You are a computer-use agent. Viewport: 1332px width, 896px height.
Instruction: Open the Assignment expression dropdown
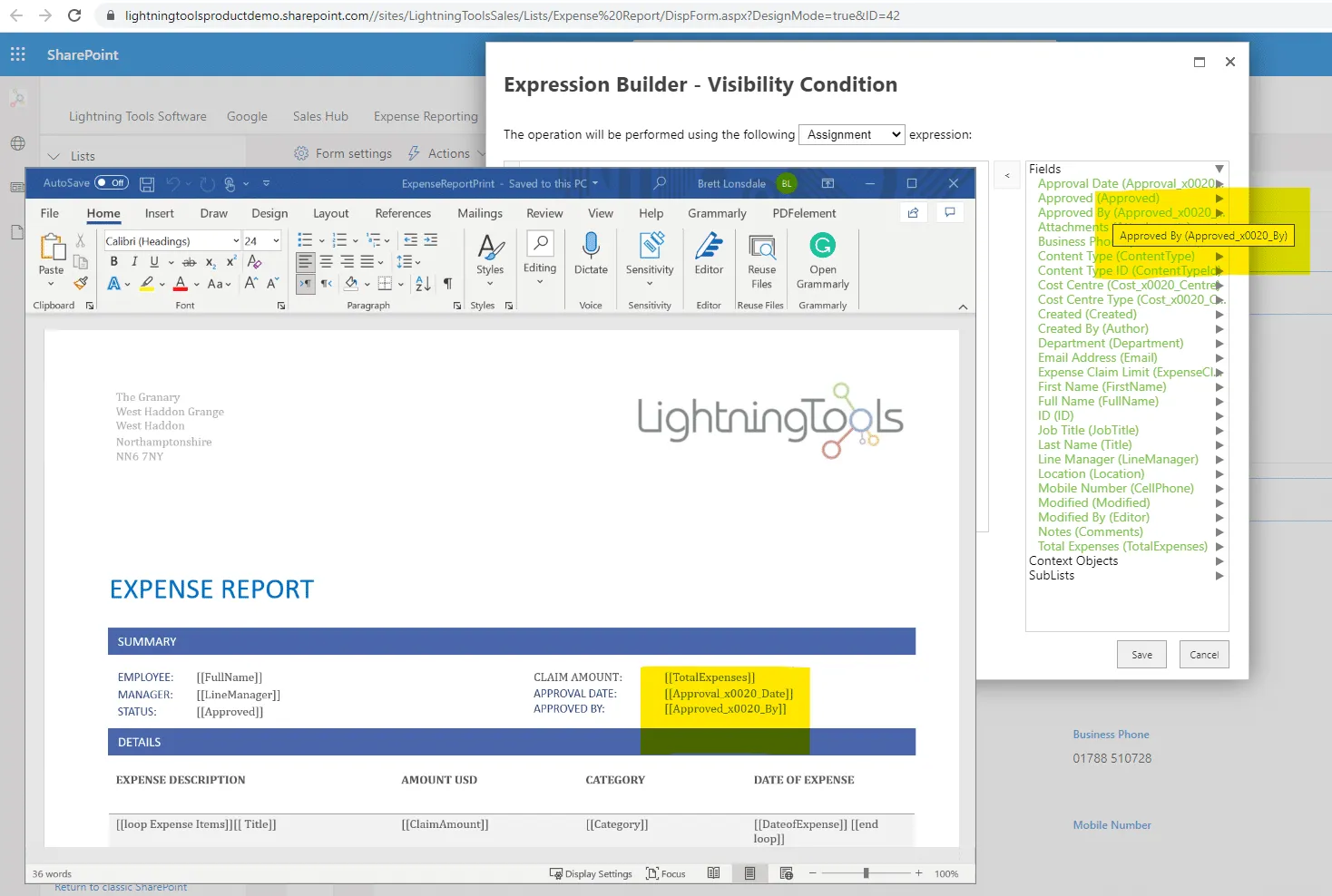(850, 134)
